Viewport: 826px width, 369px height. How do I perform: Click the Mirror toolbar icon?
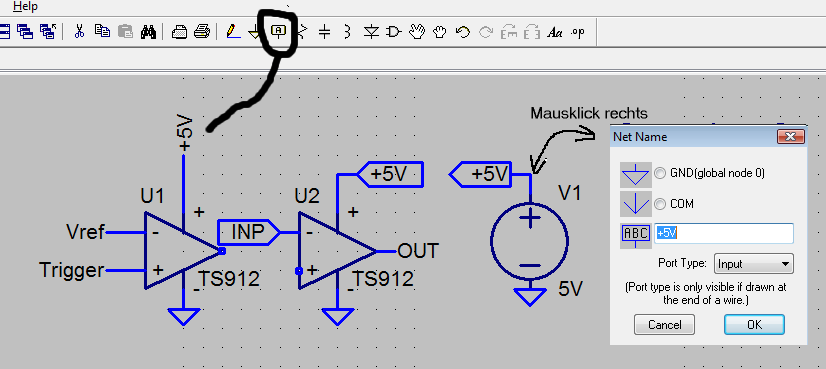tap(532, 32)
